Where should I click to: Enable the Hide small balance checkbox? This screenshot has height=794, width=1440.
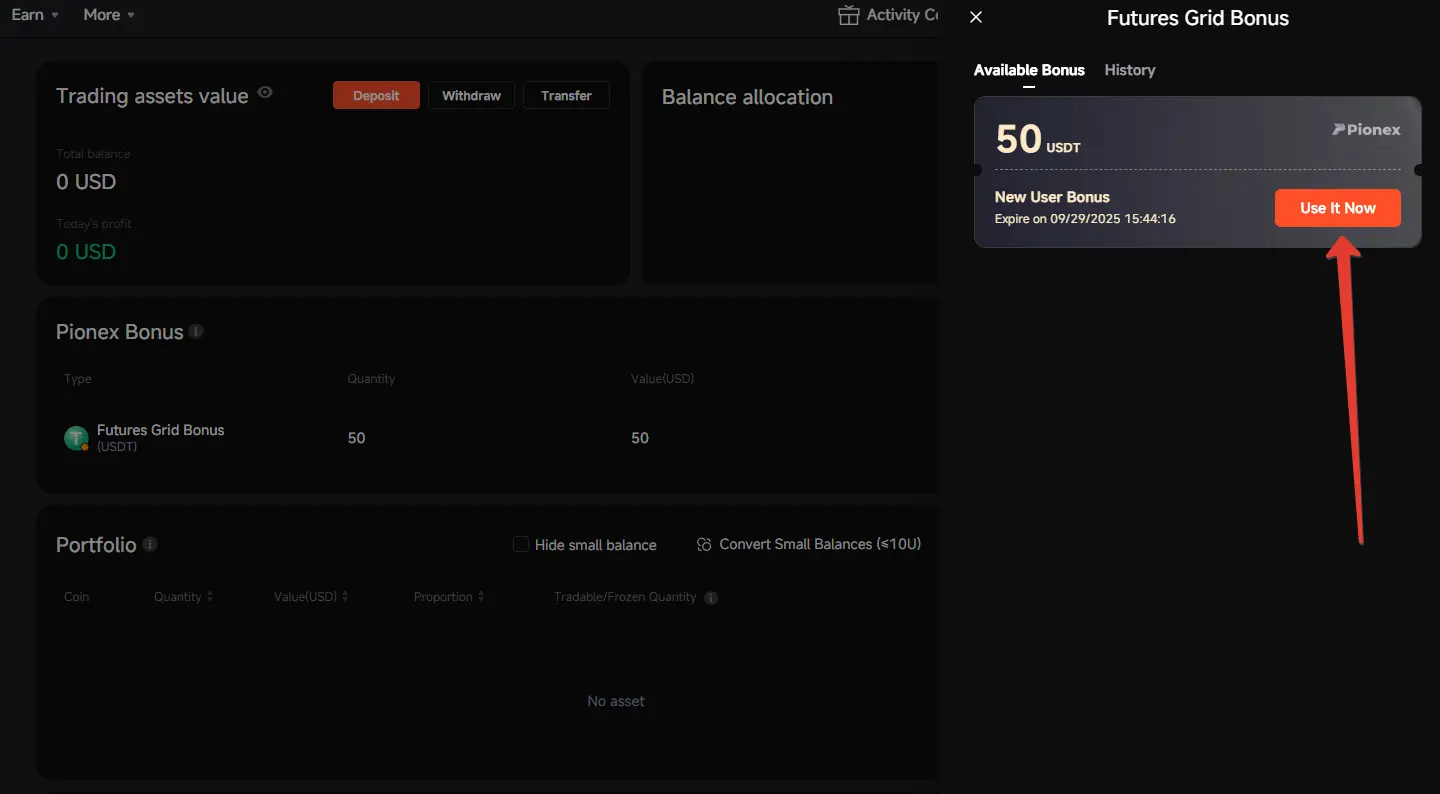520,544
